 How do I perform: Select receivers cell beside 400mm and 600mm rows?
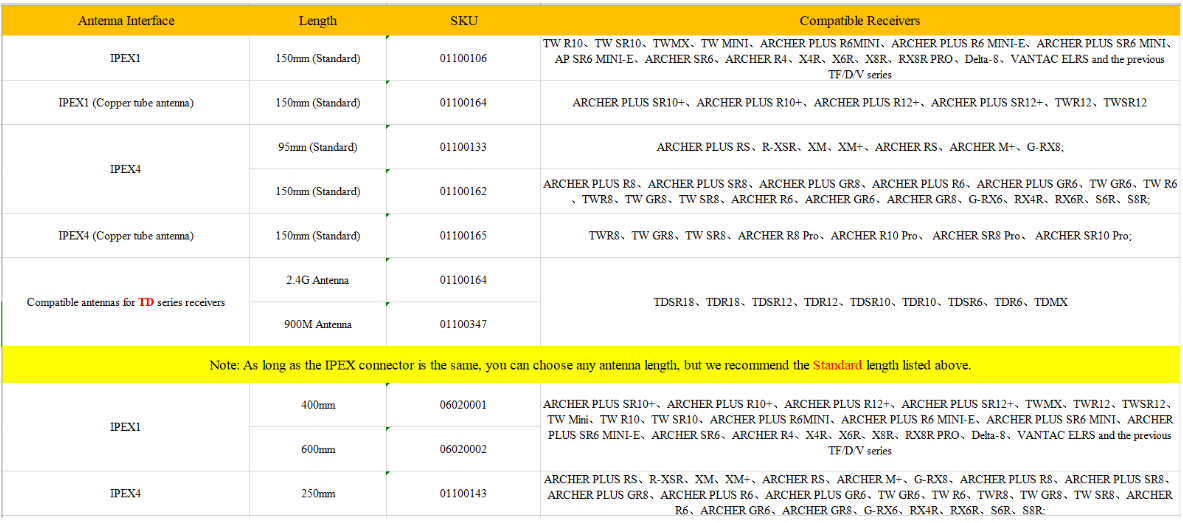(862, 427)
